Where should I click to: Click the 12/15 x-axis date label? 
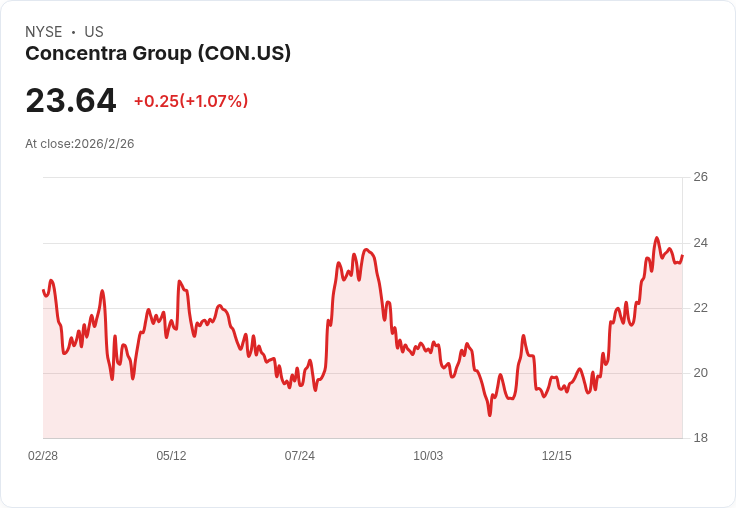(x=557, y=455)
